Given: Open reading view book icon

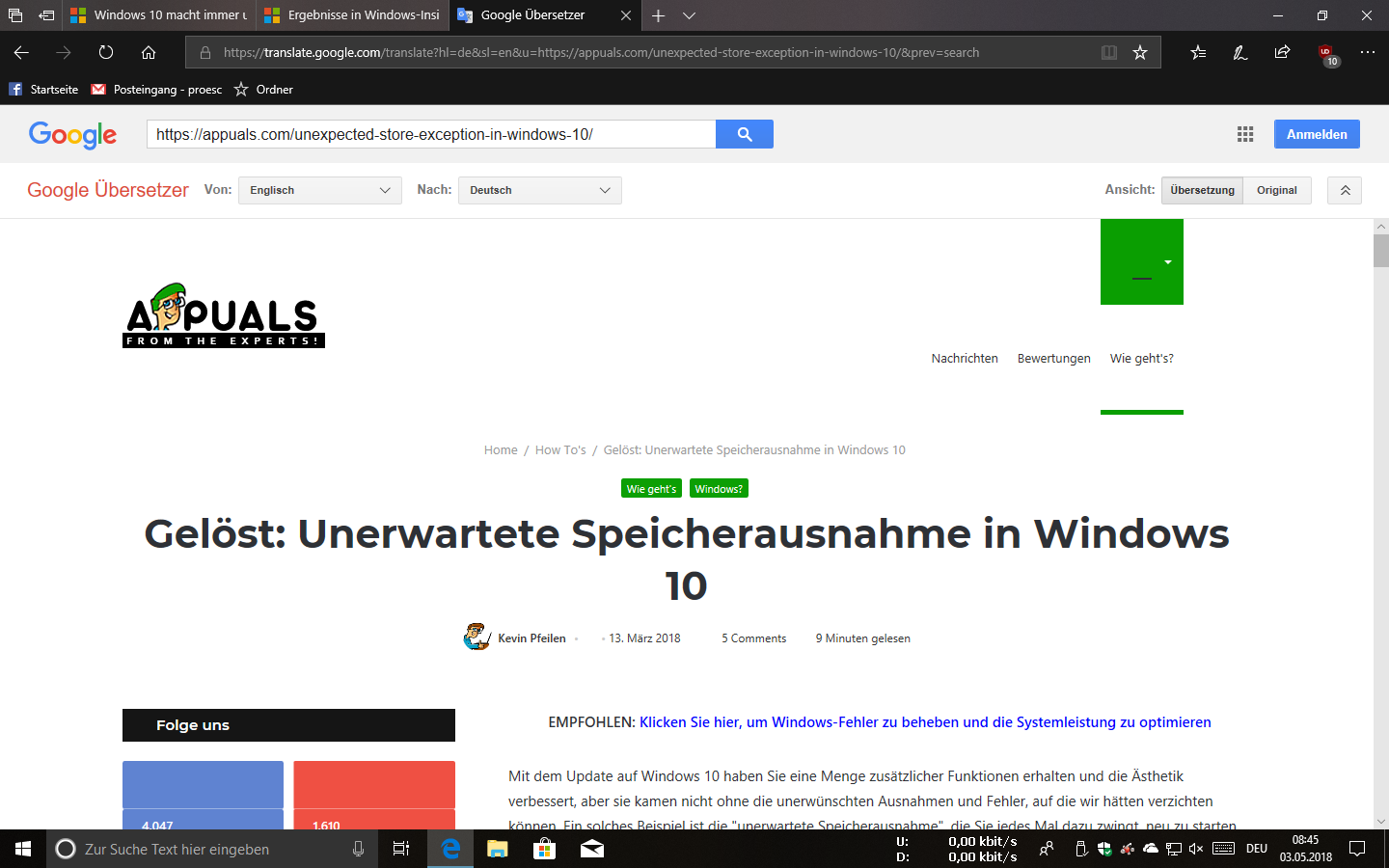Looking at the screenshot, I should (1109, 52).
